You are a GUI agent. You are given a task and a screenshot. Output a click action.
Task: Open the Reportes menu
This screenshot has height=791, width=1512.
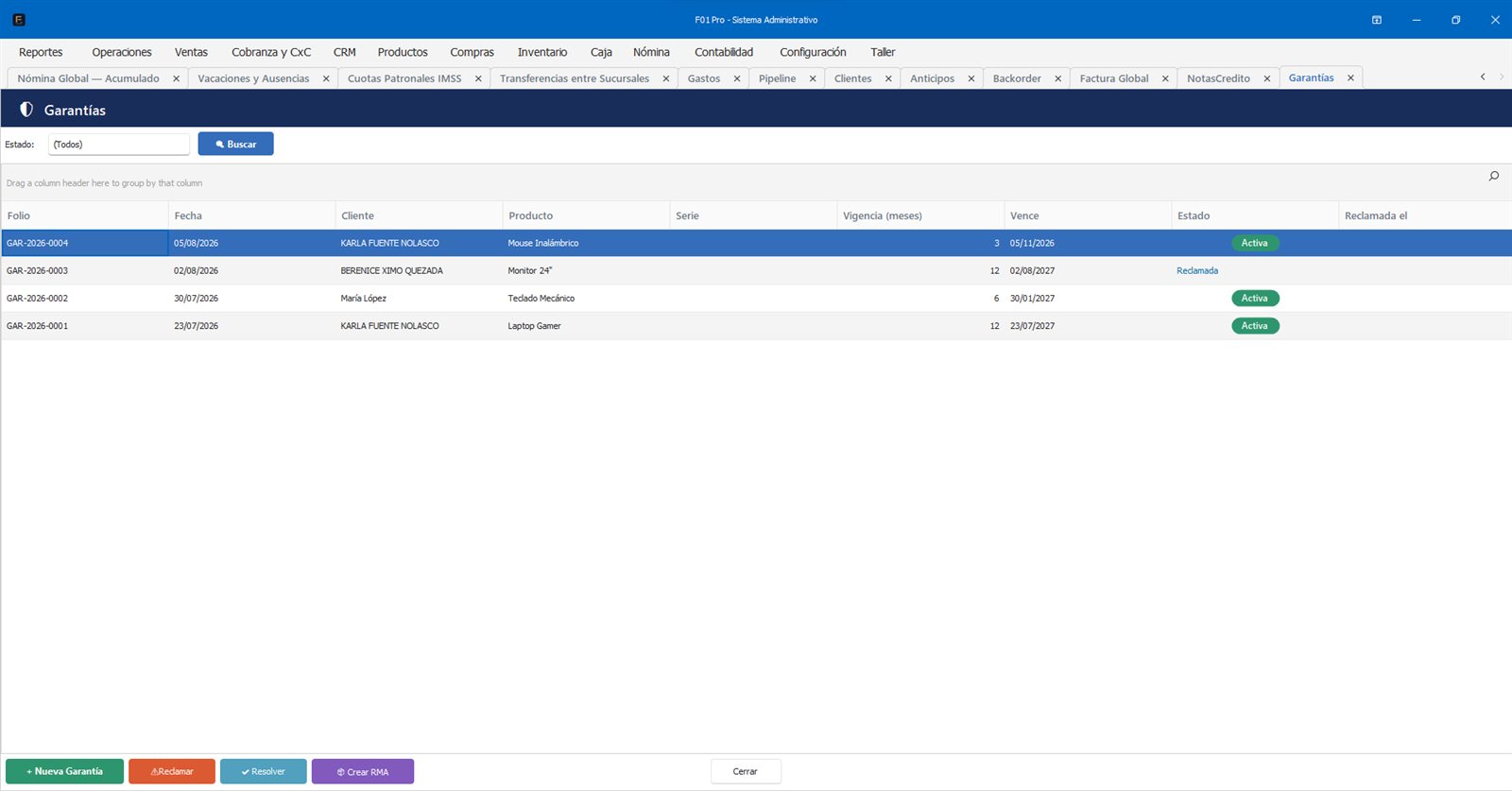41,53
